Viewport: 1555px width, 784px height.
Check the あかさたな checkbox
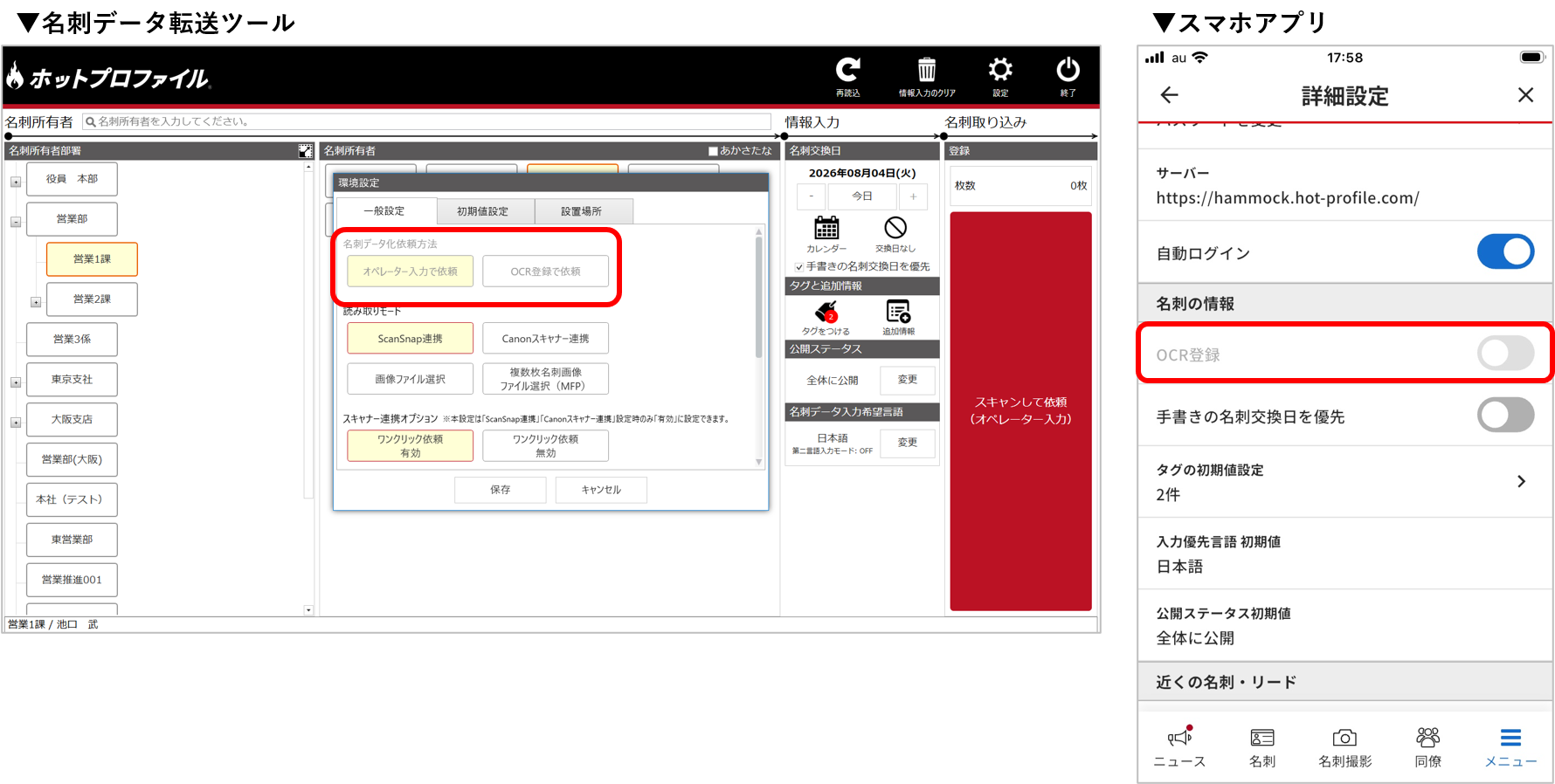pos(713,151)
